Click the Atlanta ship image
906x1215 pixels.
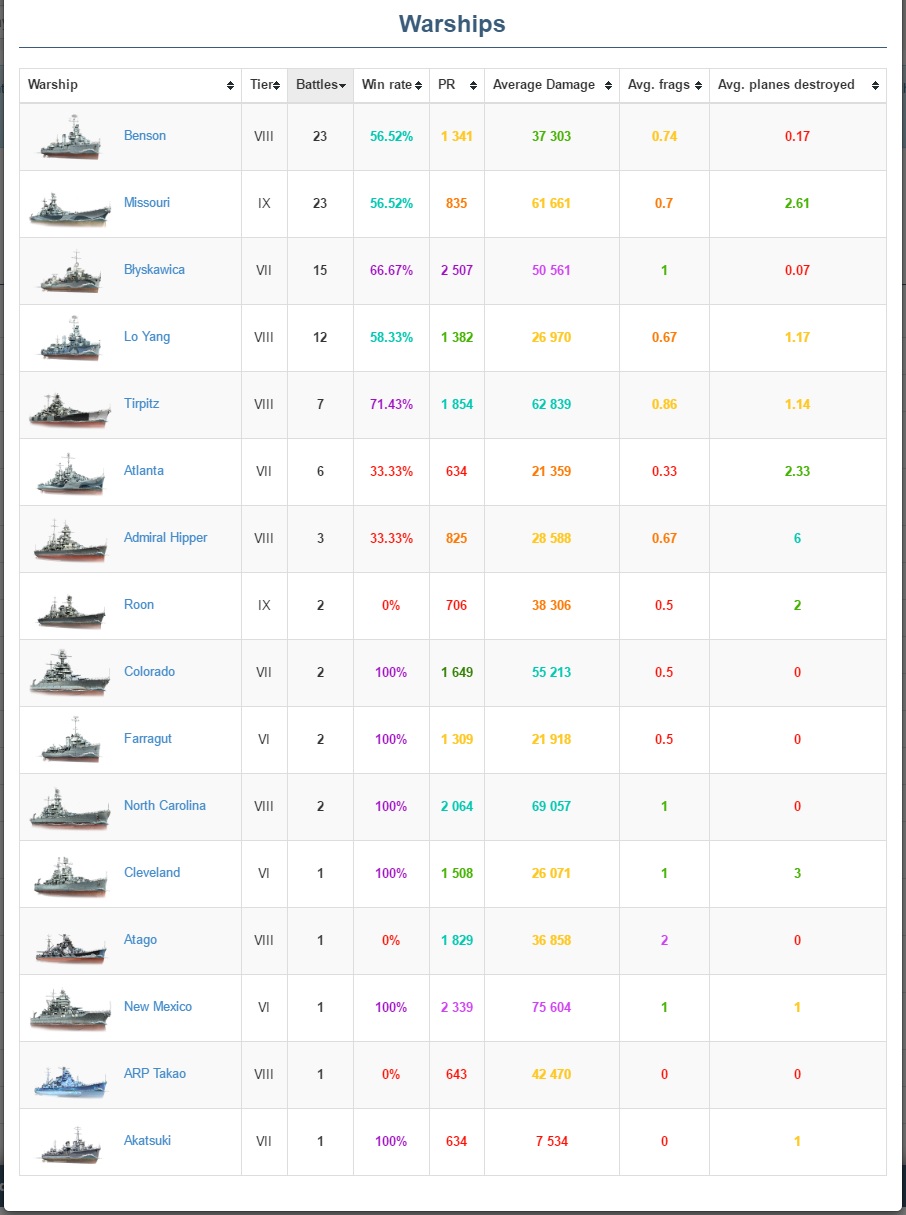click(x=70, y=472)
